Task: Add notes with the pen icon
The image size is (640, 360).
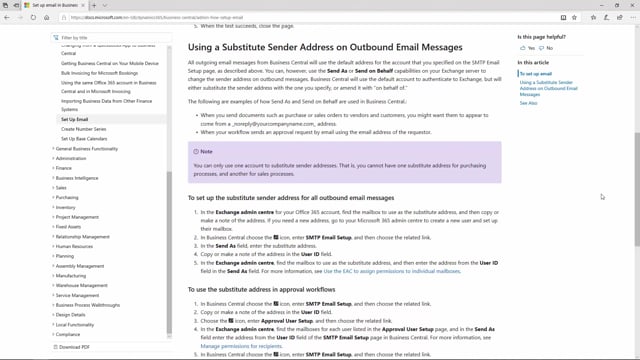Action: (x=607, y=18)
